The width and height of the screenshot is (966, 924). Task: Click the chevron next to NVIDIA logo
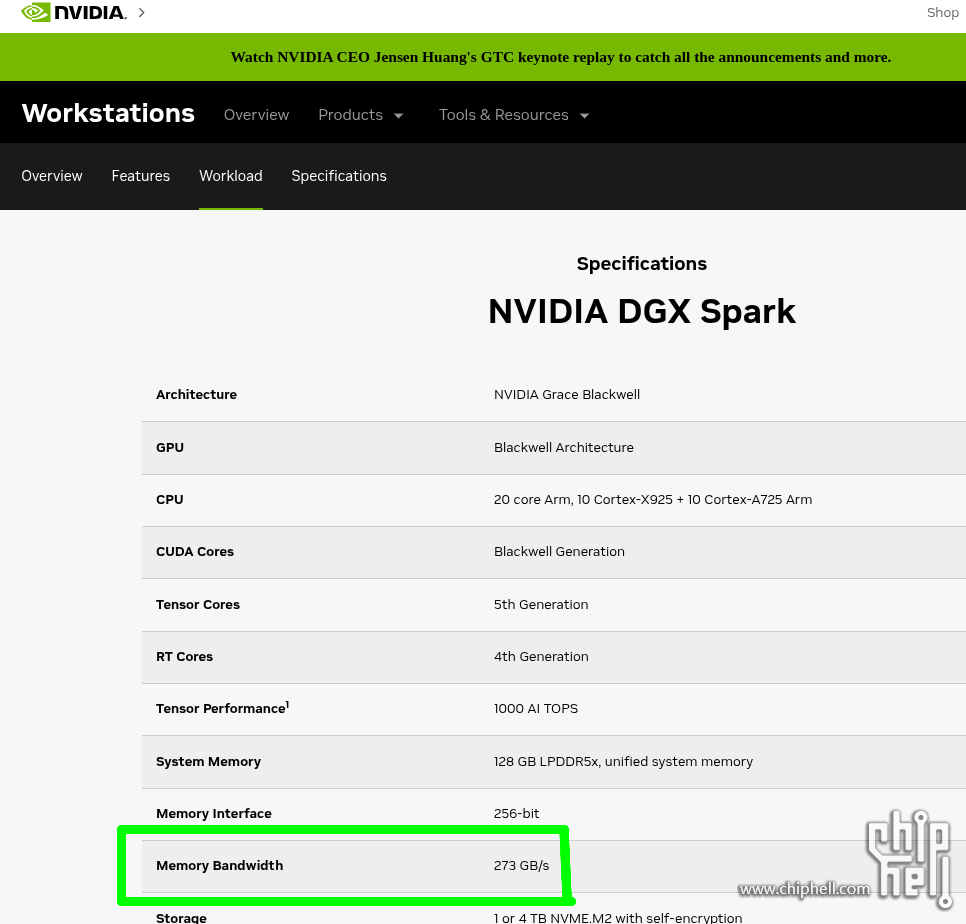coord(142,12)
